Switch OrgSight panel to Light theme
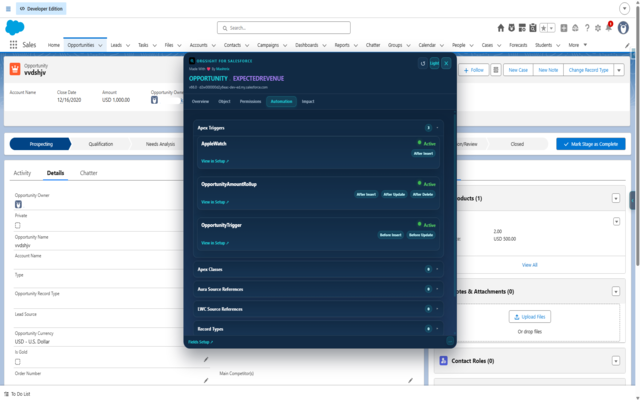Screen dimensions: 640x400 [x=434, y=63]
